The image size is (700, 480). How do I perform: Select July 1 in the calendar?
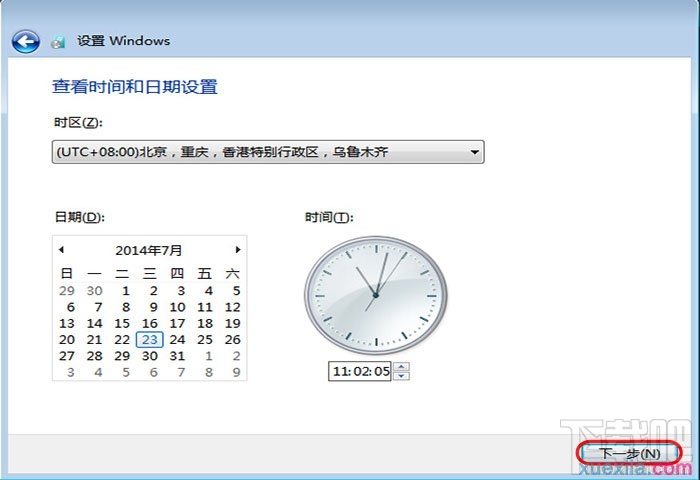coord(126,291)
